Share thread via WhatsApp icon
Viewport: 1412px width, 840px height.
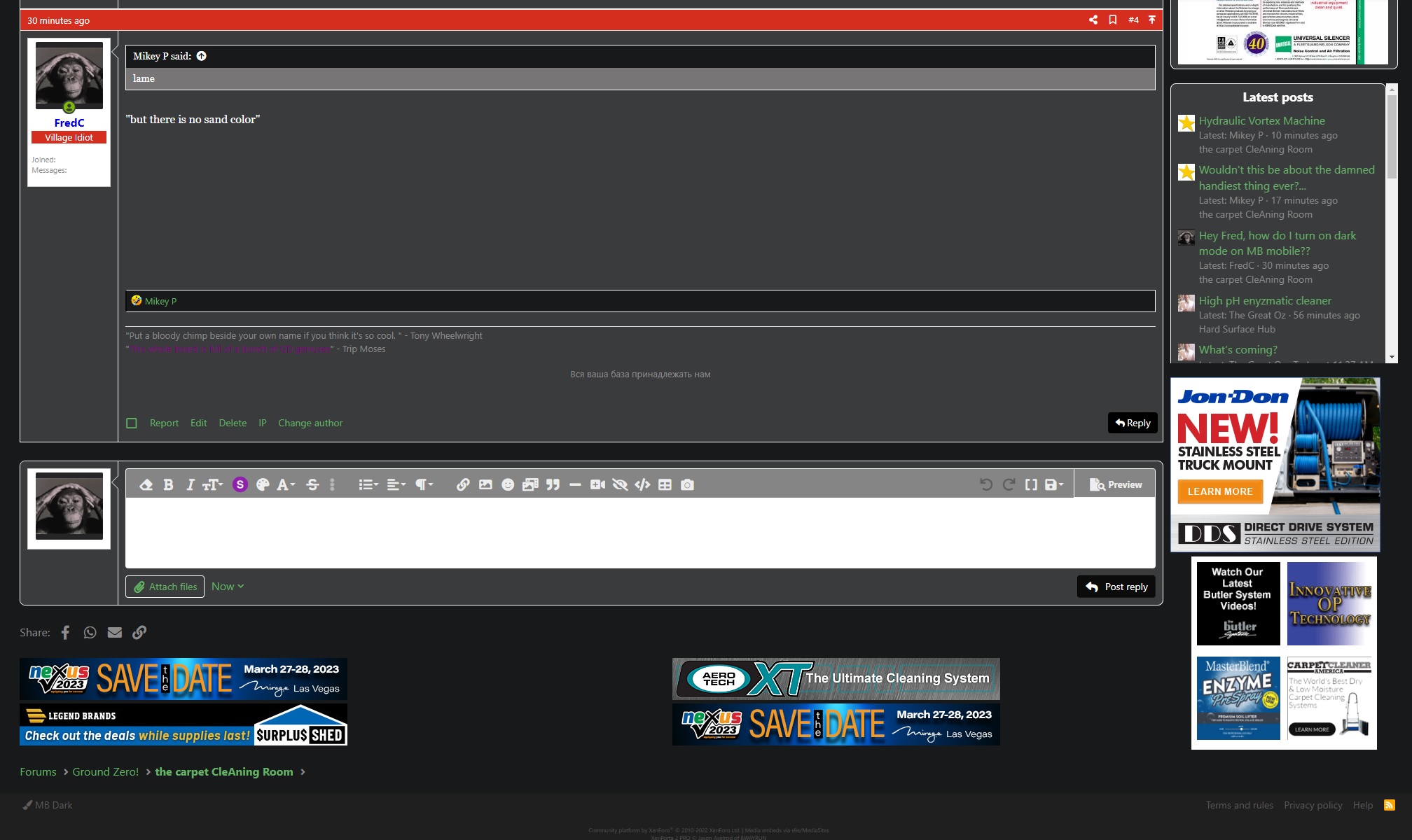(x=90, y=632)
